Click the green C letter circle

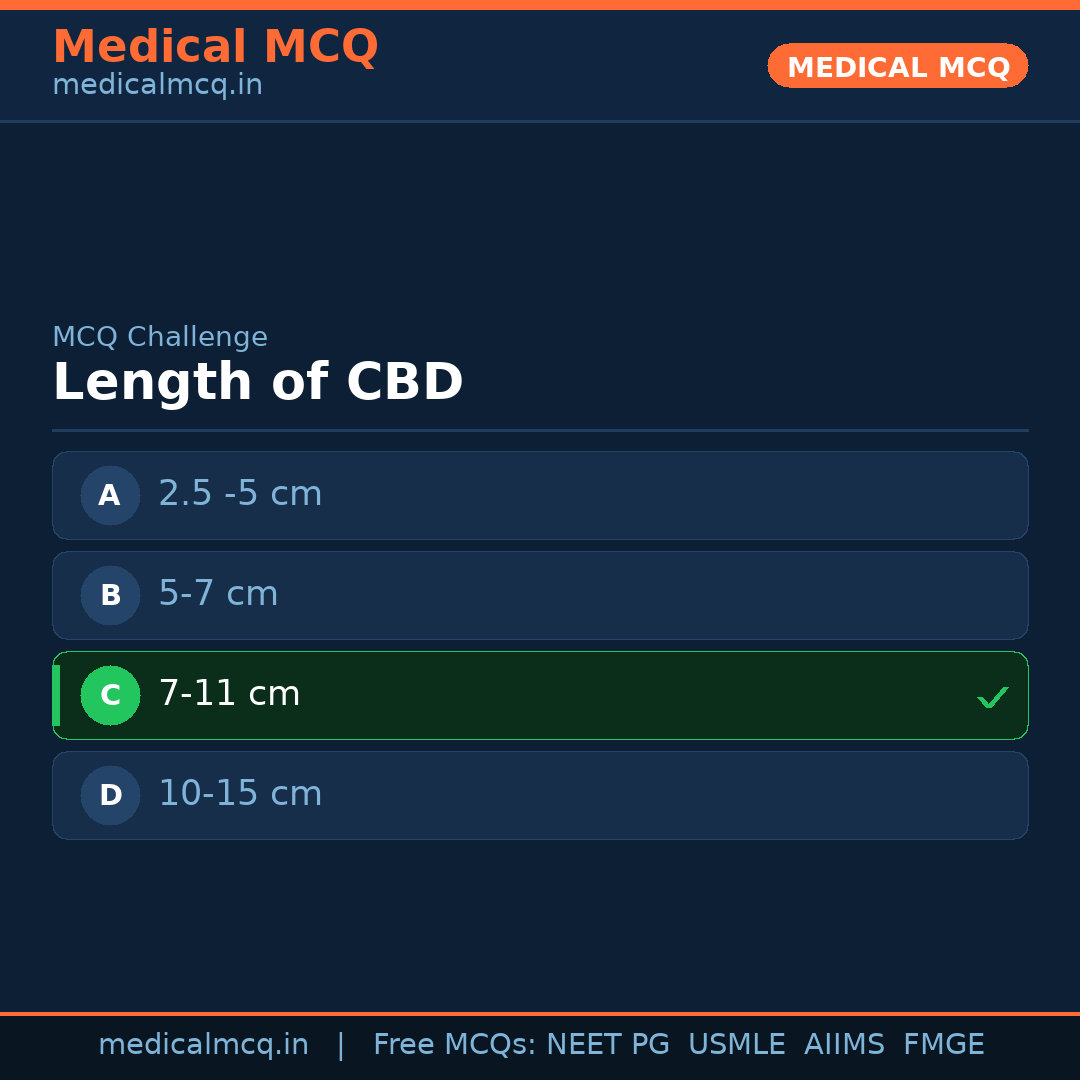pyautogui.click(x=110, y=695)
